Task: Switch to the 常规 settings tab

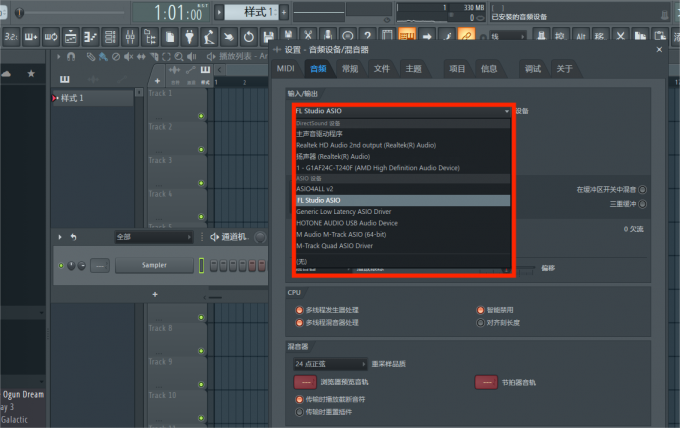Action: 350,69
